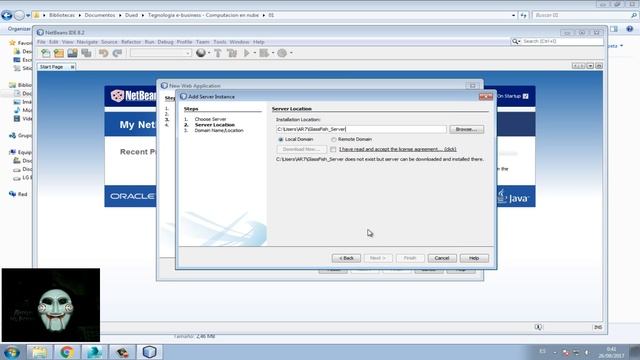This screenshot has width=640, height=360.
Task: Click the Bibliotecas breadcrumb in Explorer address bar
Action: click(x=62, y=15)
